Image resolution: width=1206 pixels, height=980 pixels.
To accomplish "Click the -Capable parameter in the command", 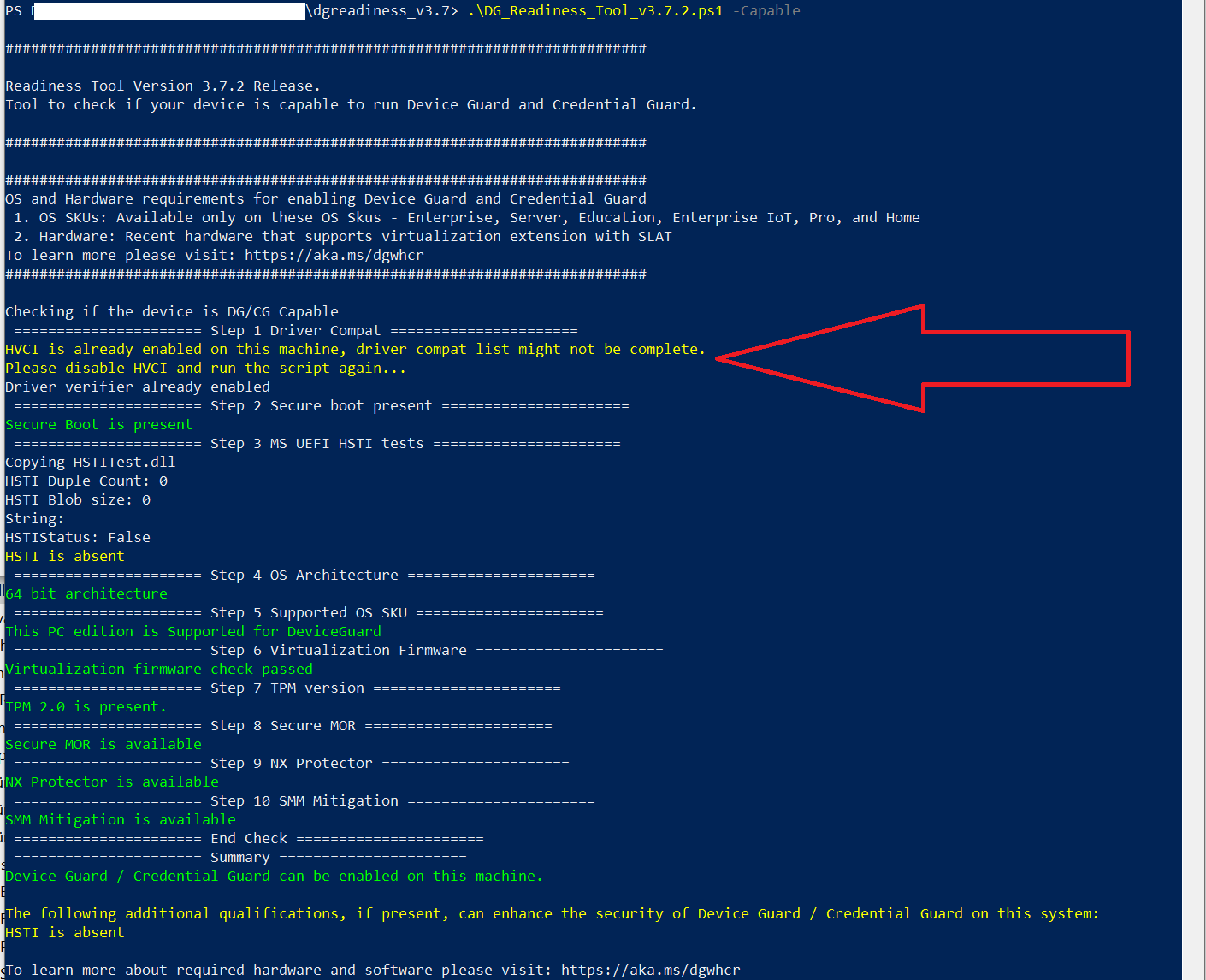I will pyautogui.click(x=766, y=11).
